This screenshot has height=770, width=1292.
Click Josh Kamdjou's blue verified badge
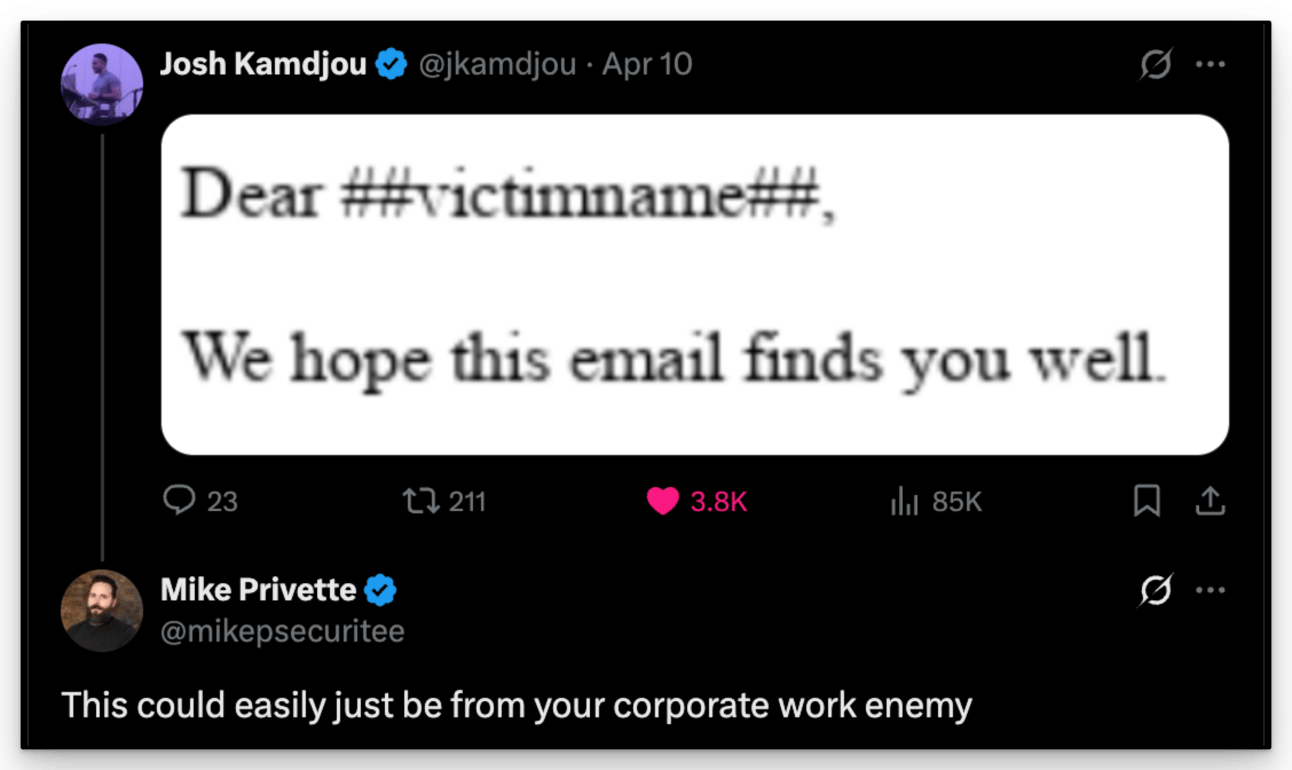tap(391, 65)
